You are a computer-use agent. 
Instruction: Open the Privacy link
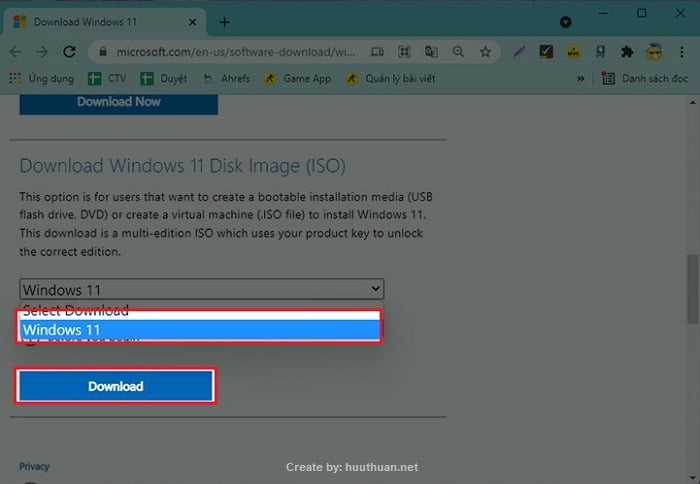(34, 467)
